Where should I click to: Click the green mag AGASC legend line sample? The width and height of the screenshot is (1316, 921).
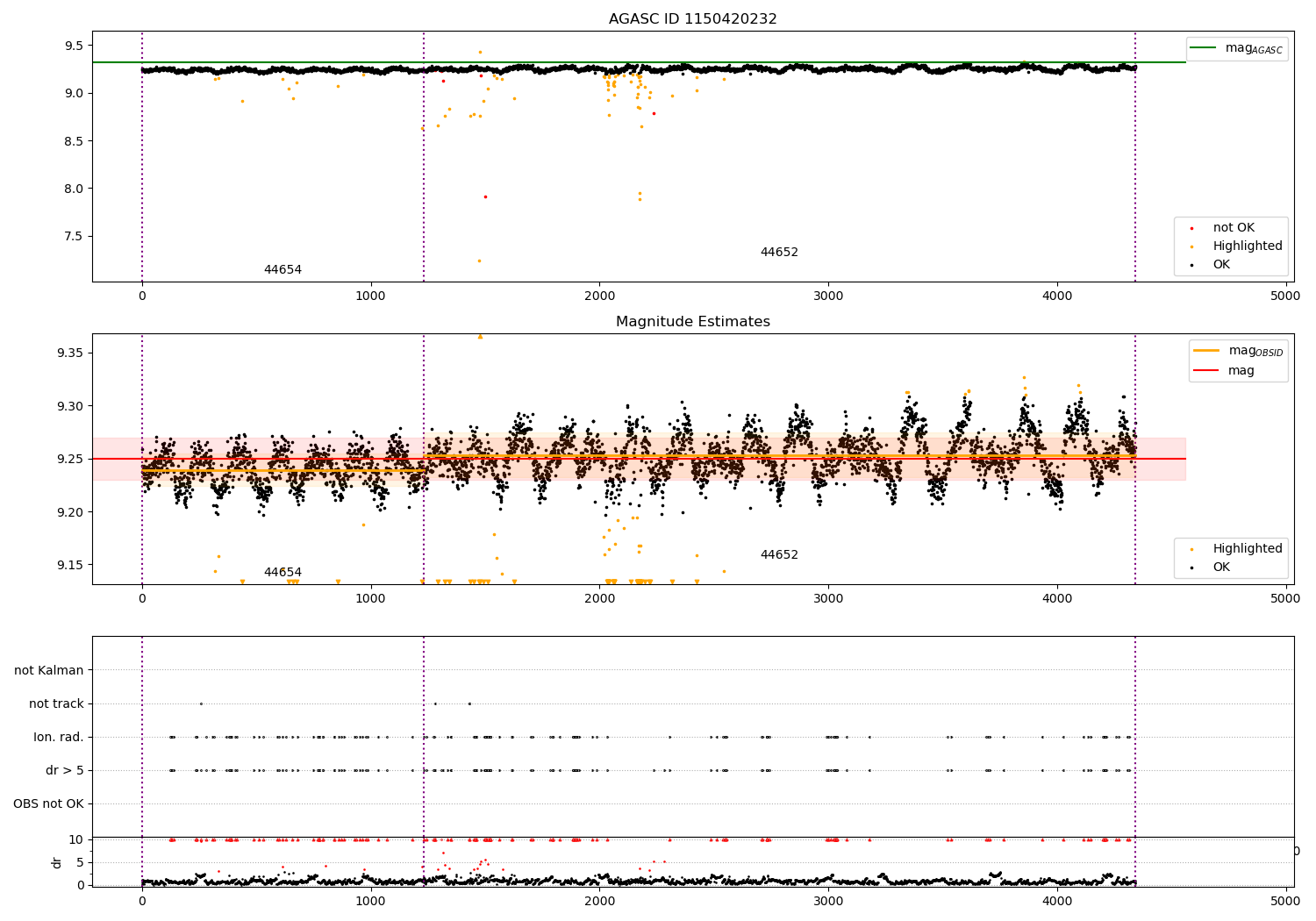click(x=1204, y=48)
